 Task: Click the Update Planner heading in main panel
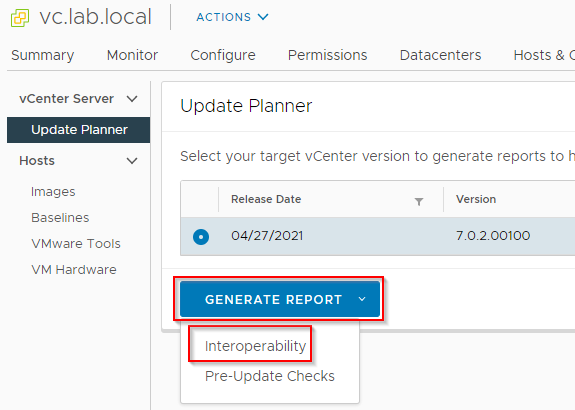coord(246,106)
